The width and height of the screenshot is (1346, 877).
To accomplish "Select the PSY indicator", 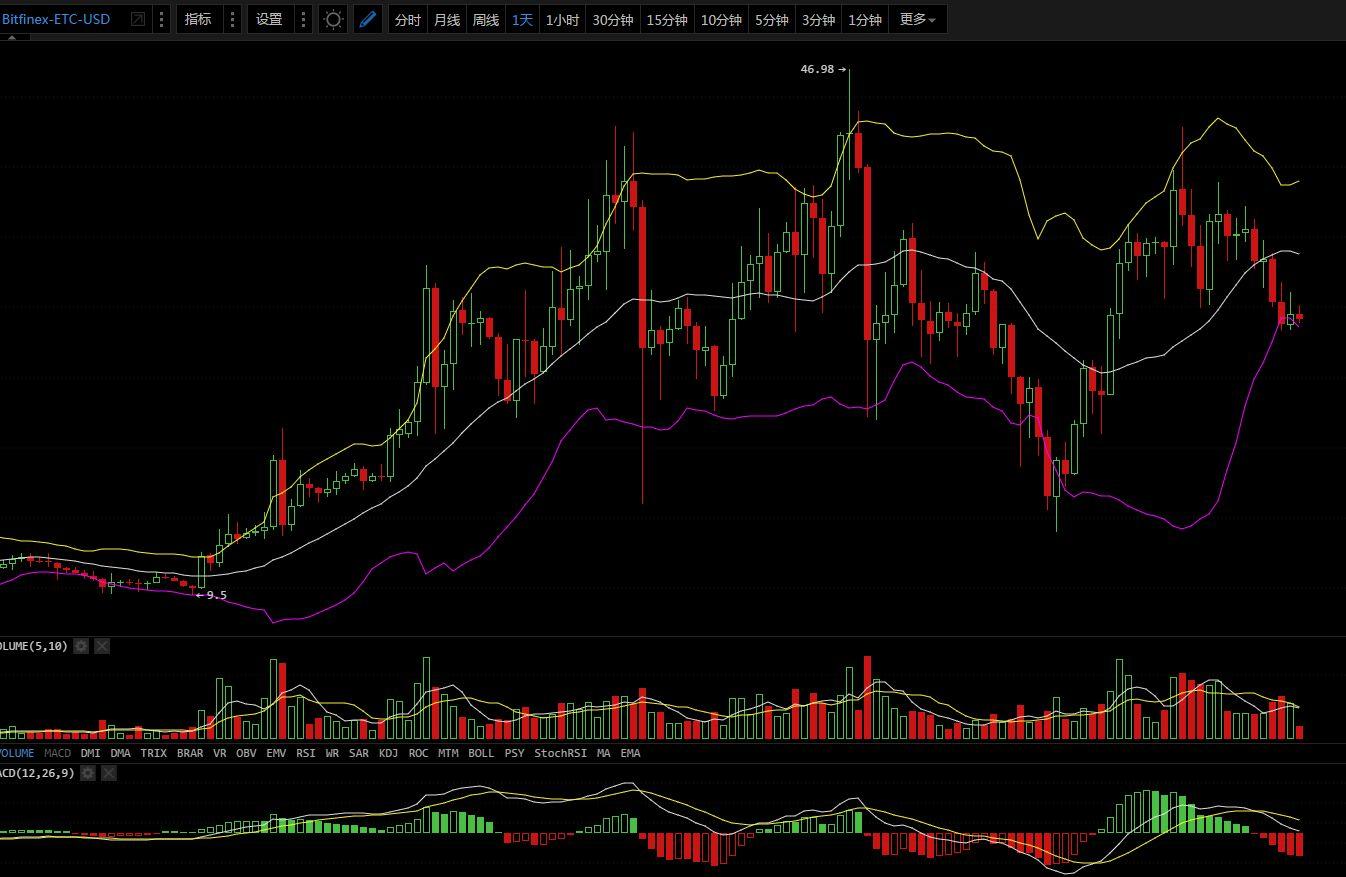I will pos(514,753).
